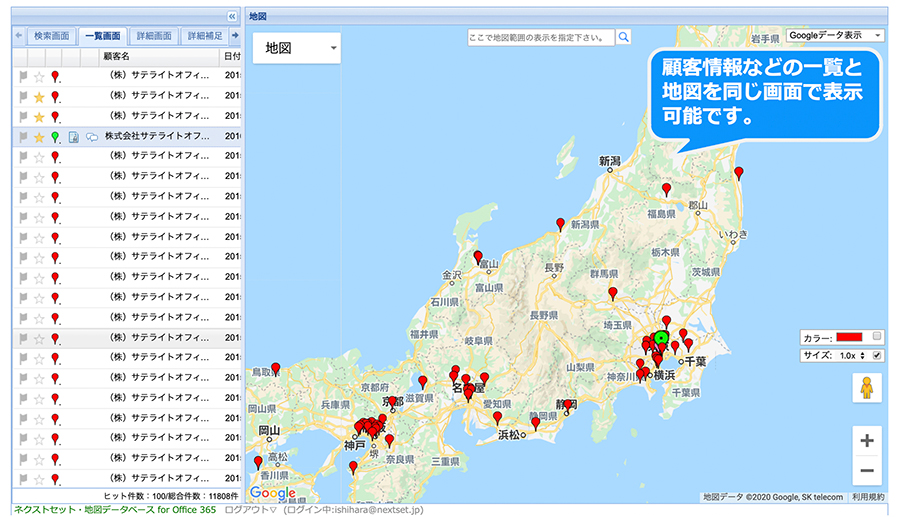
Task: Click the logged-in user ishihara@nextset.jp text
Action: 353,510
